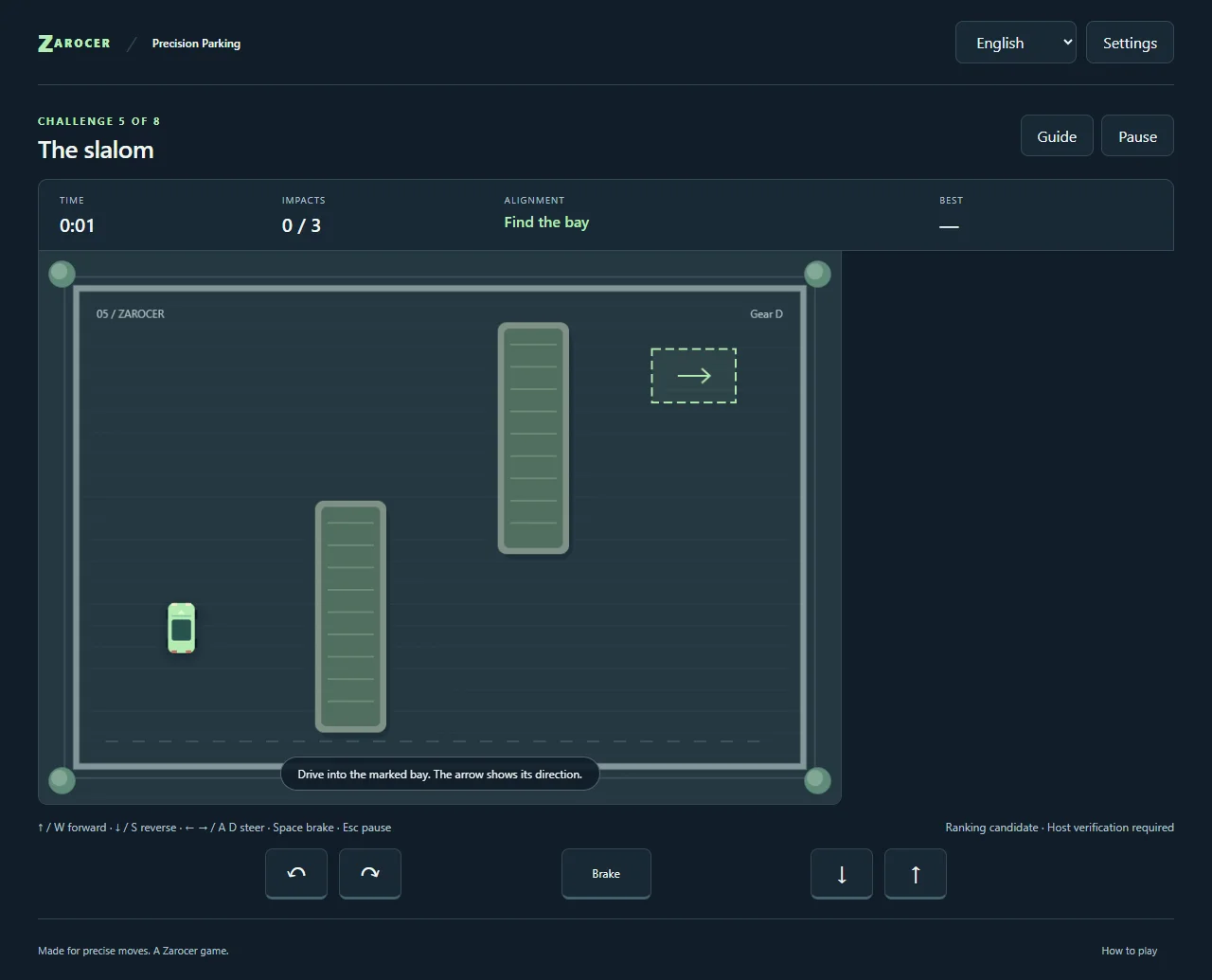Click the steer left curved arrow button

[296, 873]
